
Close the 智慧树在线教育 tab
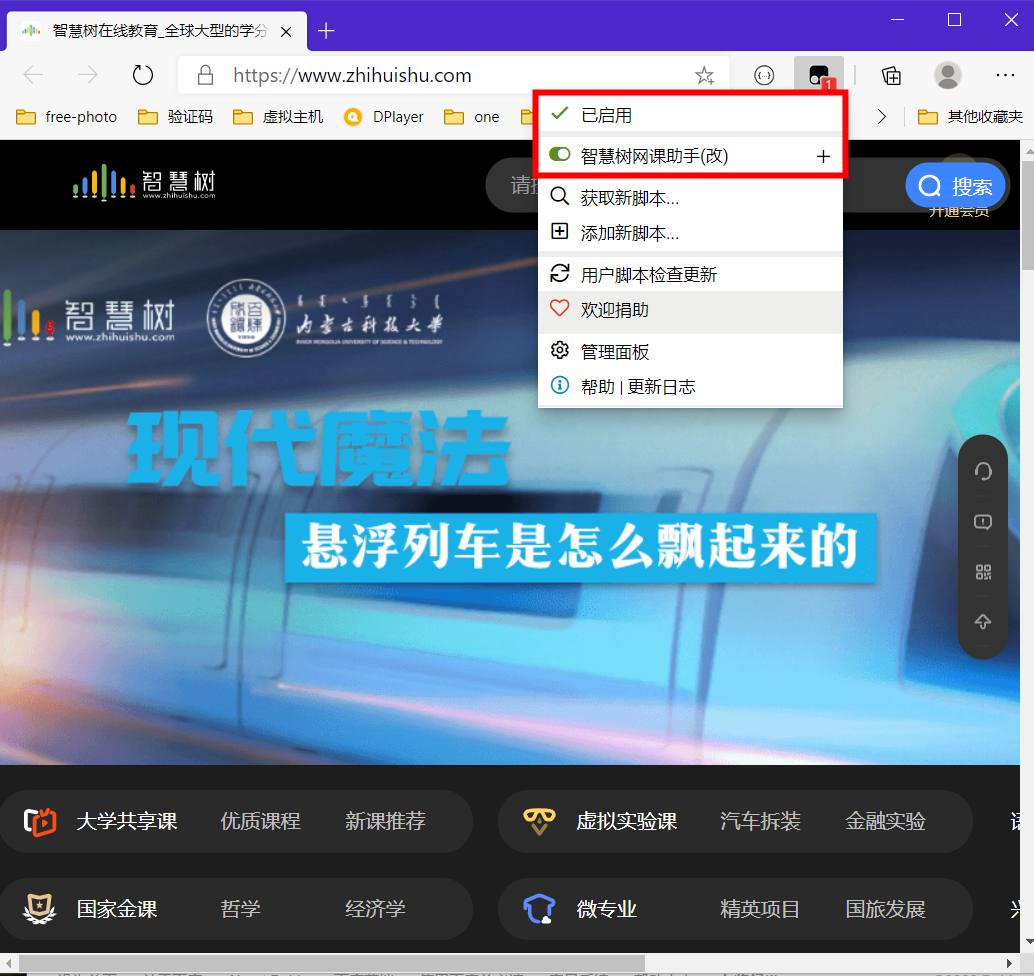[286, 31]
